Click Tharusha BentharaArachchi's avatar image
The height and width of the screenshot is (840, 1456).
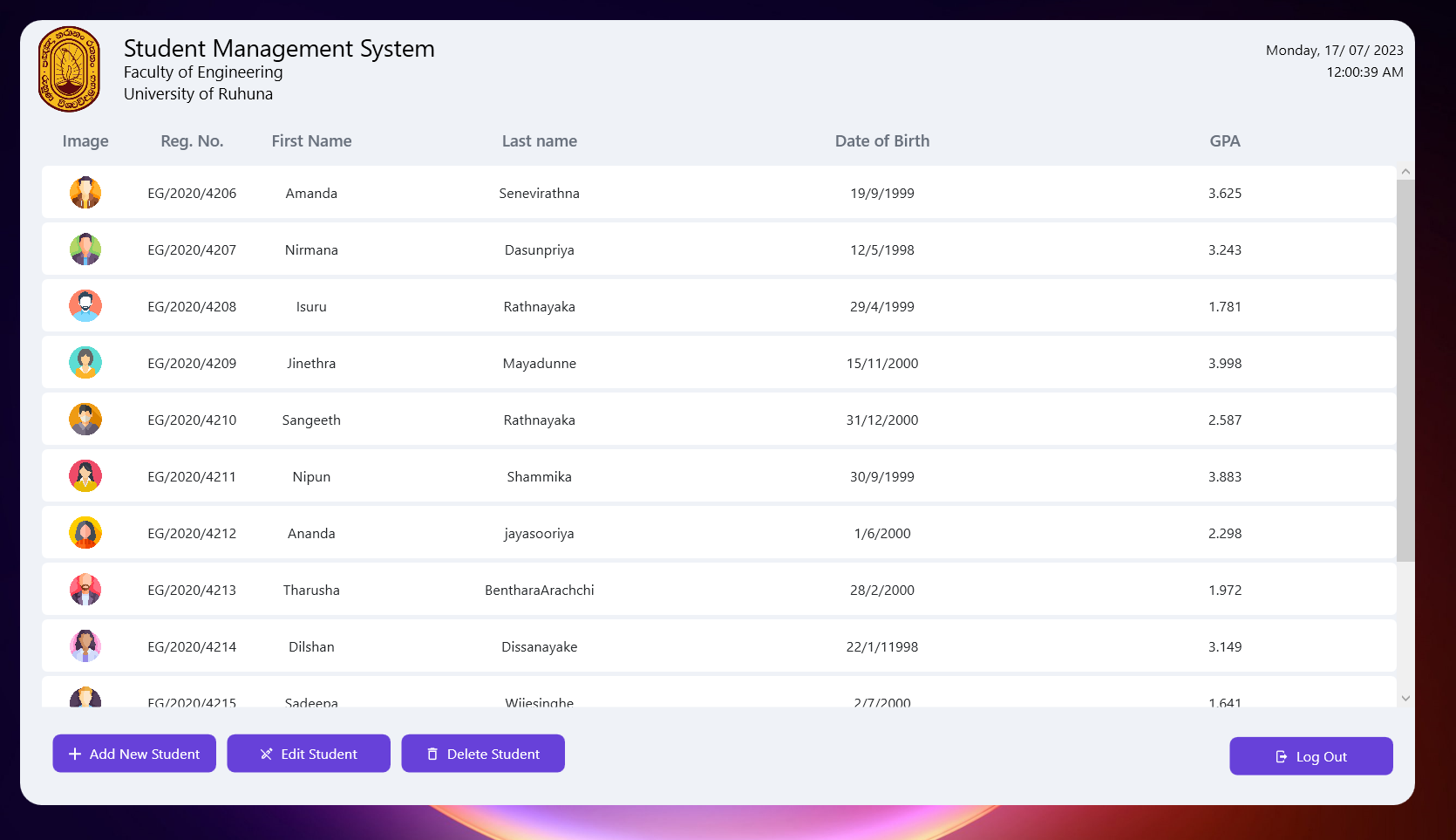[x=85, y=589]
